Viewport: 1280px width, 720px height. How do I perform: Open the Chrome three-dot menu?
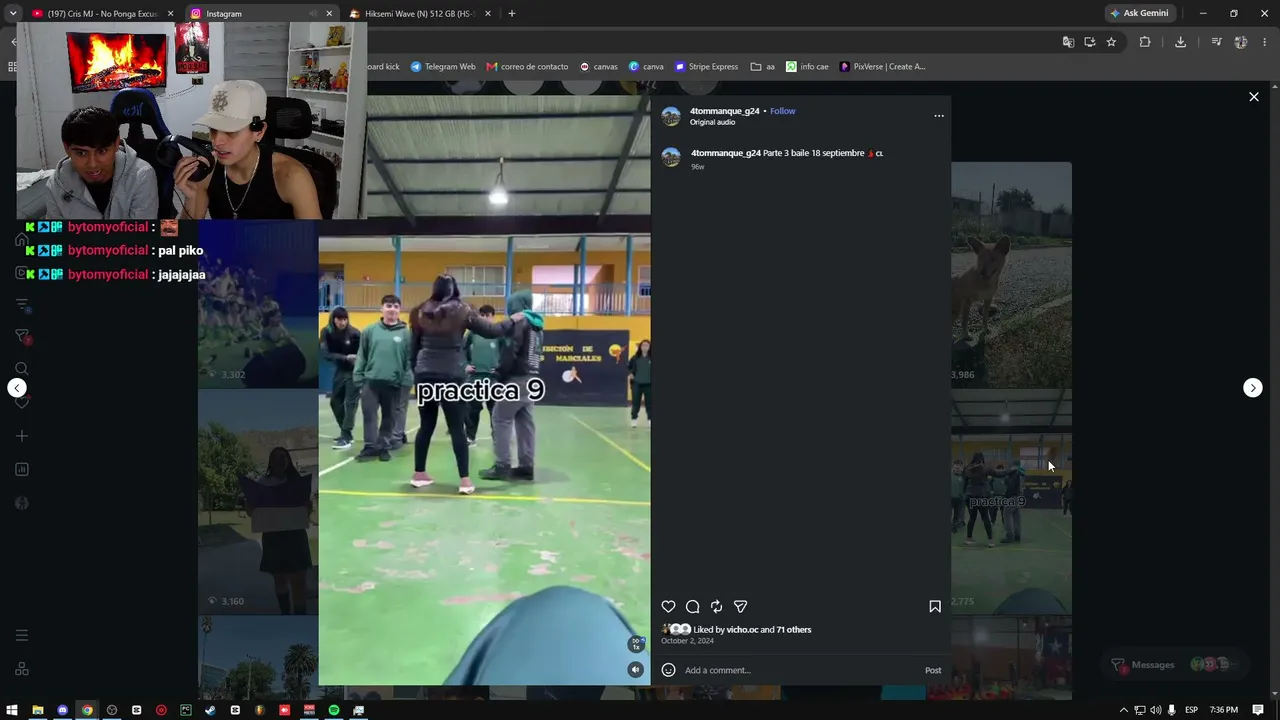(x=1266, y=42)
